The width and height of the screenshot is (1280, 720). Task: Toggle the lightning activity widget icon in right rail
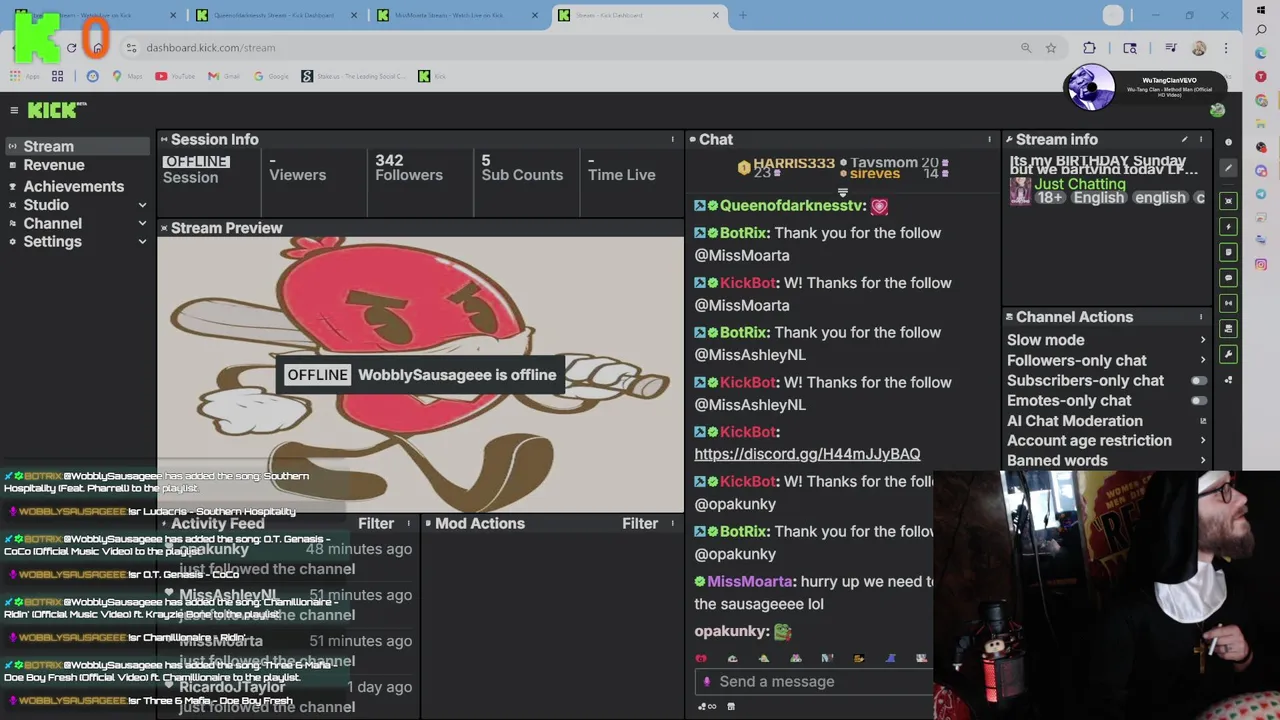click(x=1229, y=227)
